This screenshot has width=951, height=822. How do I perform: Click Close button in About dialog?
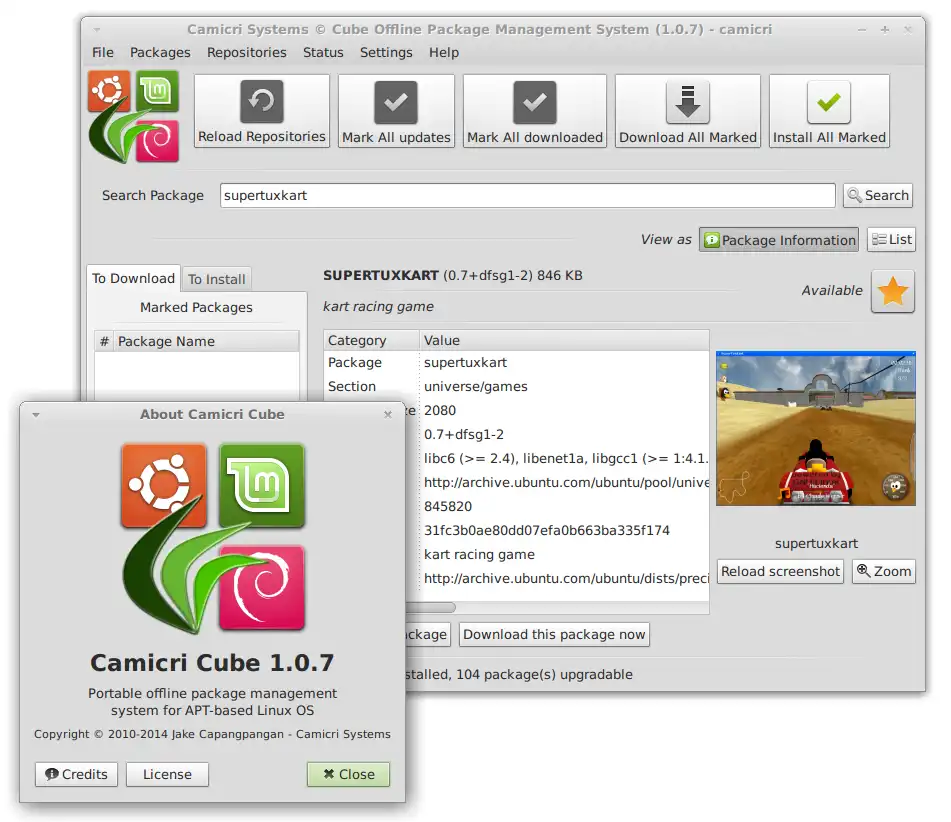point(348,775)
